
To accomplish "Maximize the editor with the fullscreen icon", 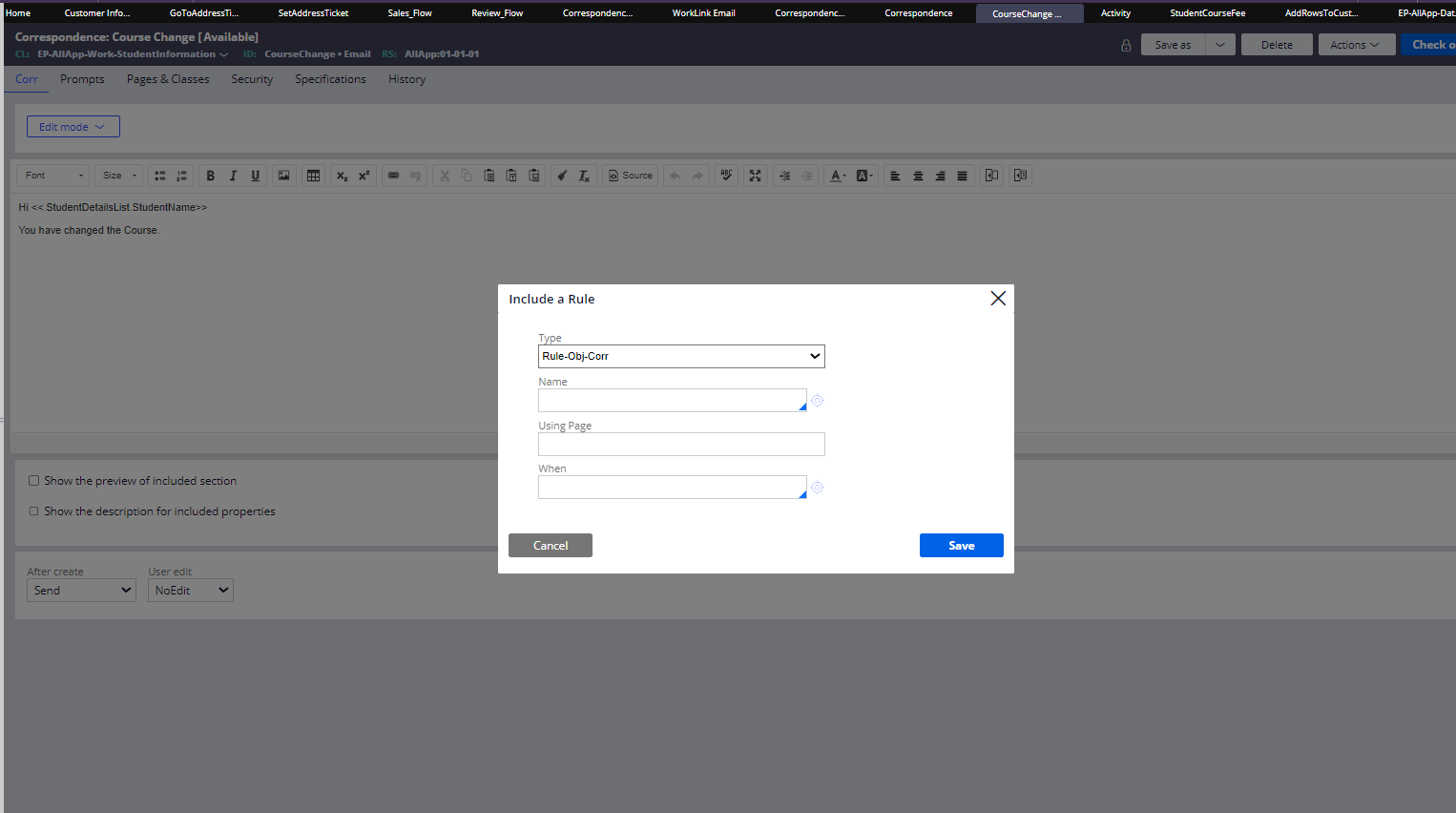I will pyautogui.click(x=755, y=176).
